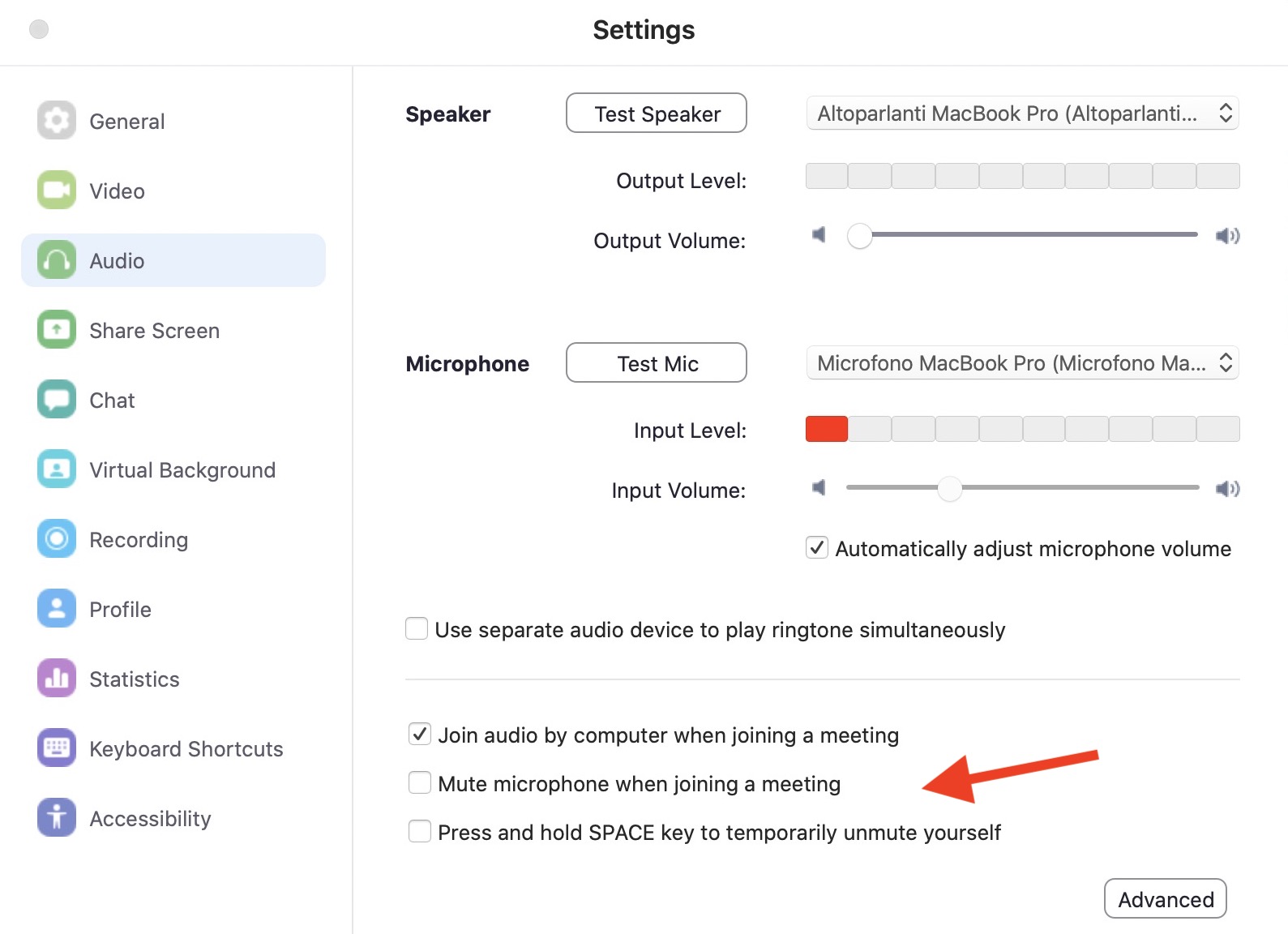
Task: Open the Speaker device dropdown
Action: pyautogui.click(x=1022, y=114)
